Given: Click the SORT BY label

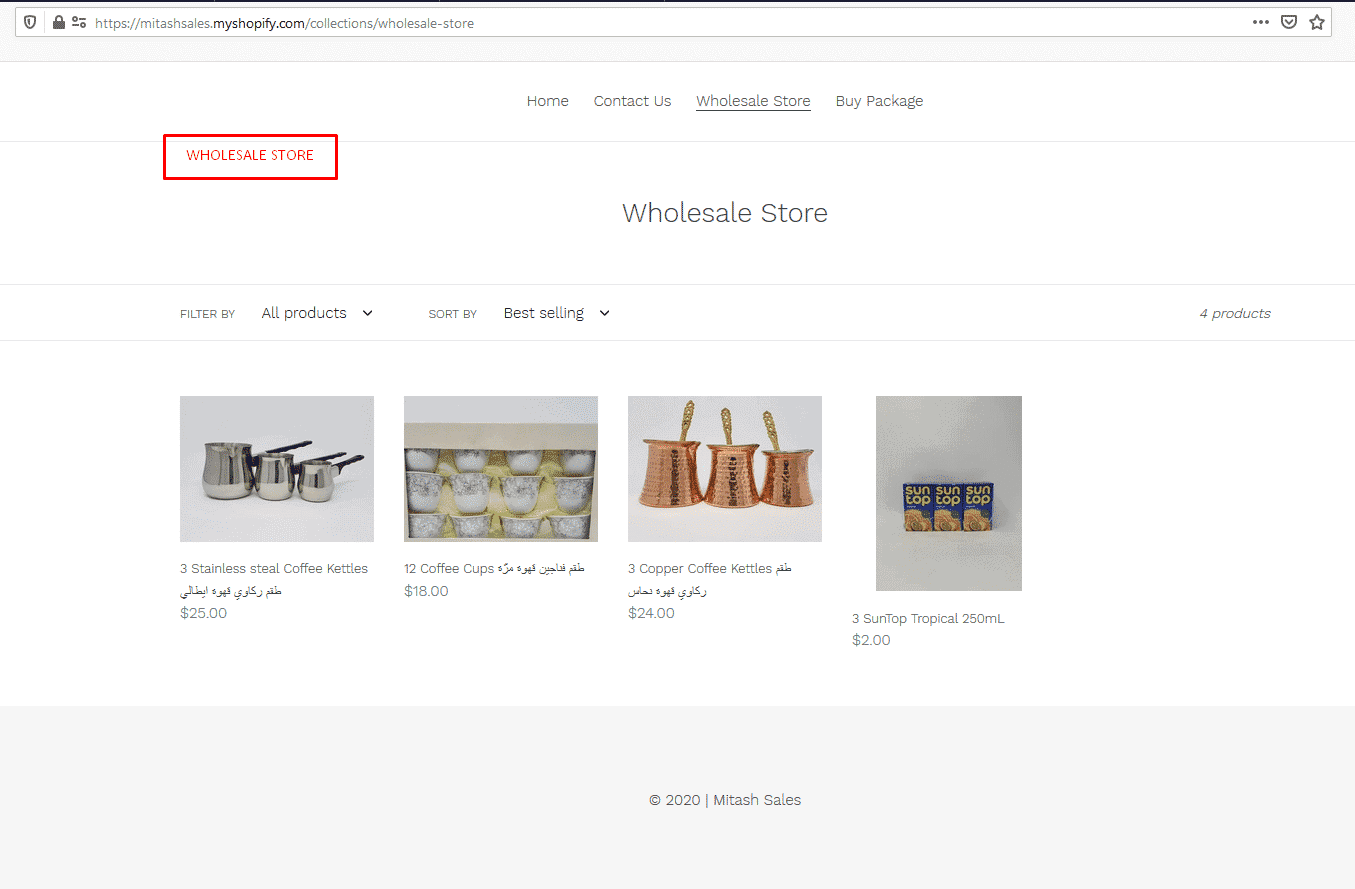Looking at the screenshot, I should point(452,314).
